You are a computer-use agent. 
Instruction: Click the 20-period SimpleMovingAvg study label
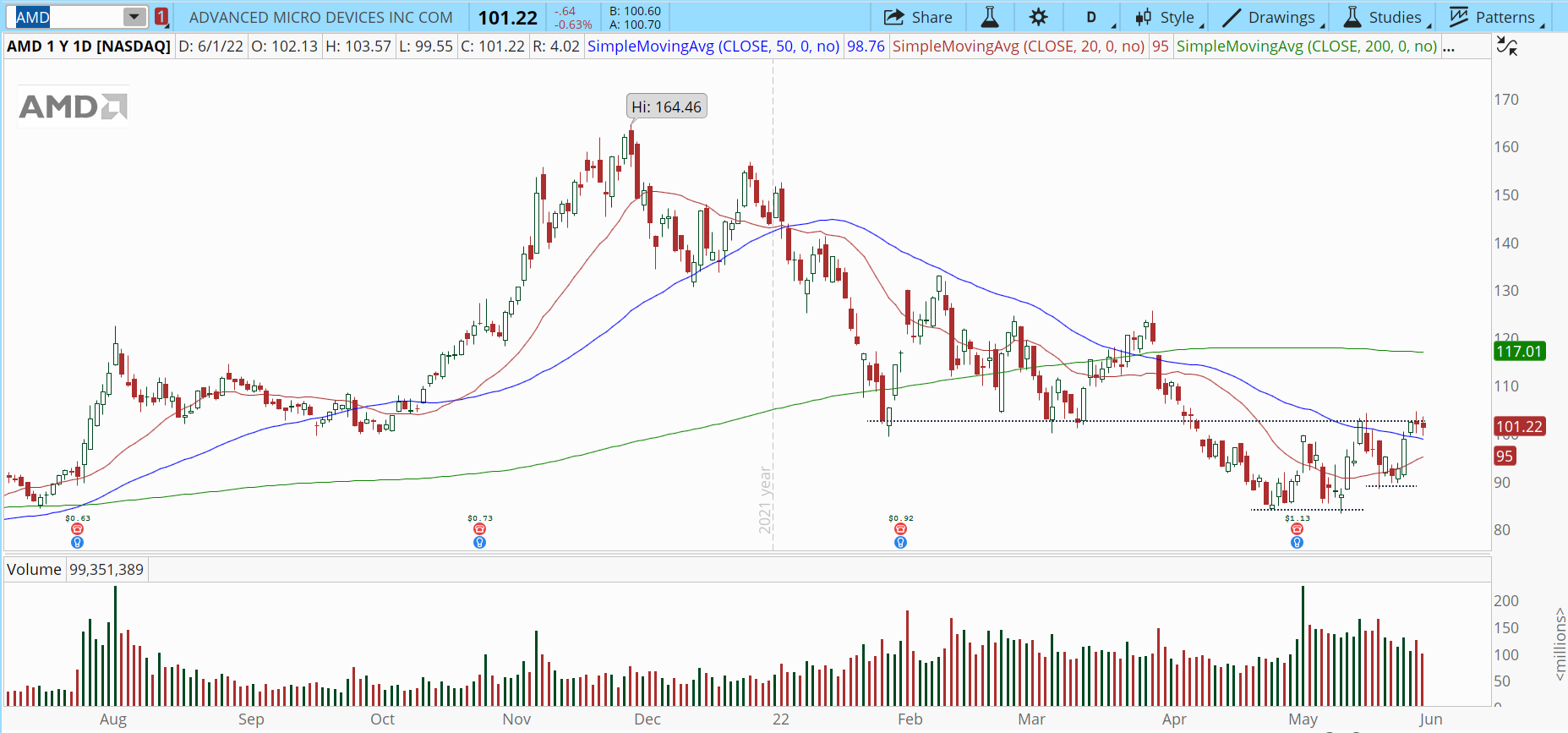point(1019,46)
